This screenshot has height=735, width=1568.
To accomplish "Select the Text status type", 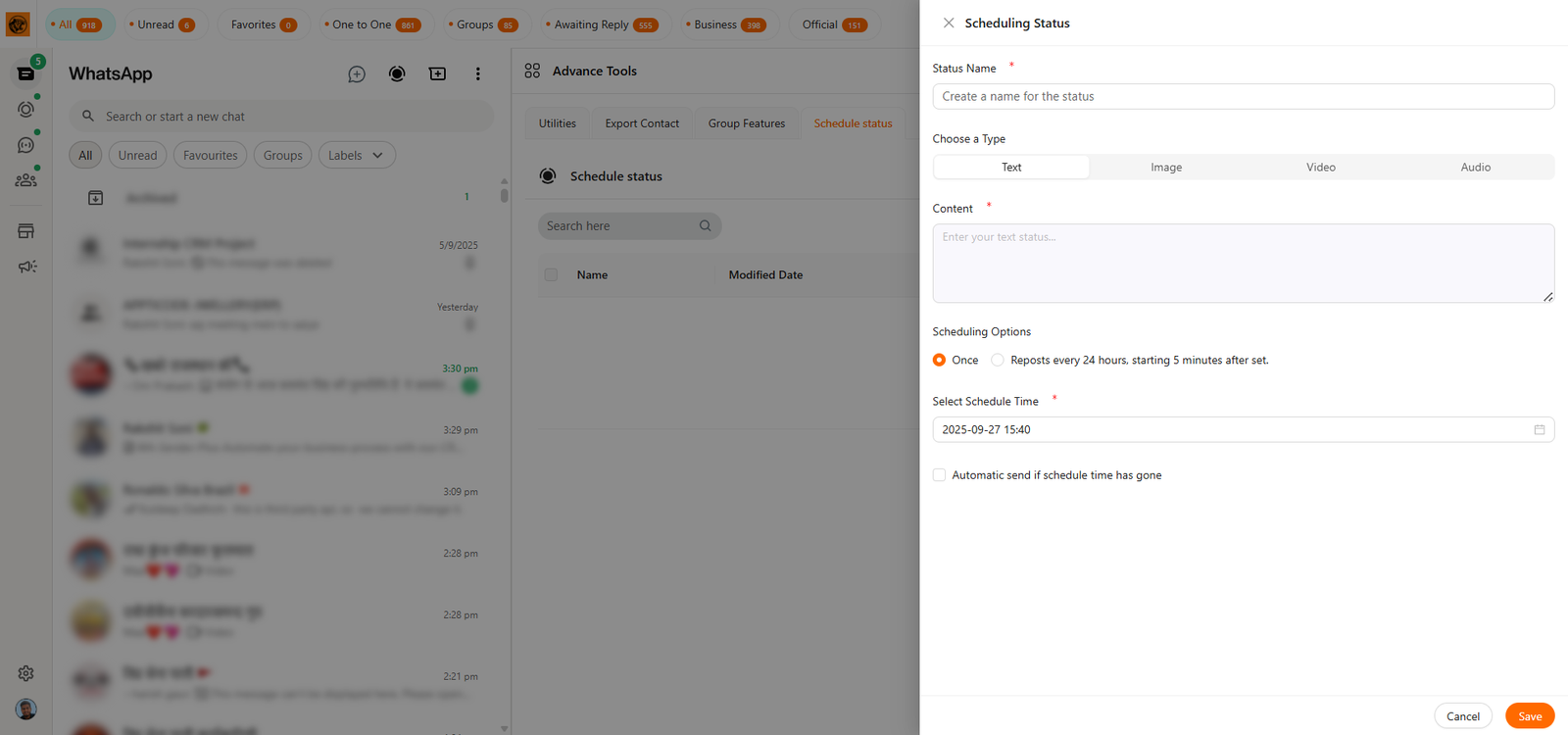I will 1011,167.
